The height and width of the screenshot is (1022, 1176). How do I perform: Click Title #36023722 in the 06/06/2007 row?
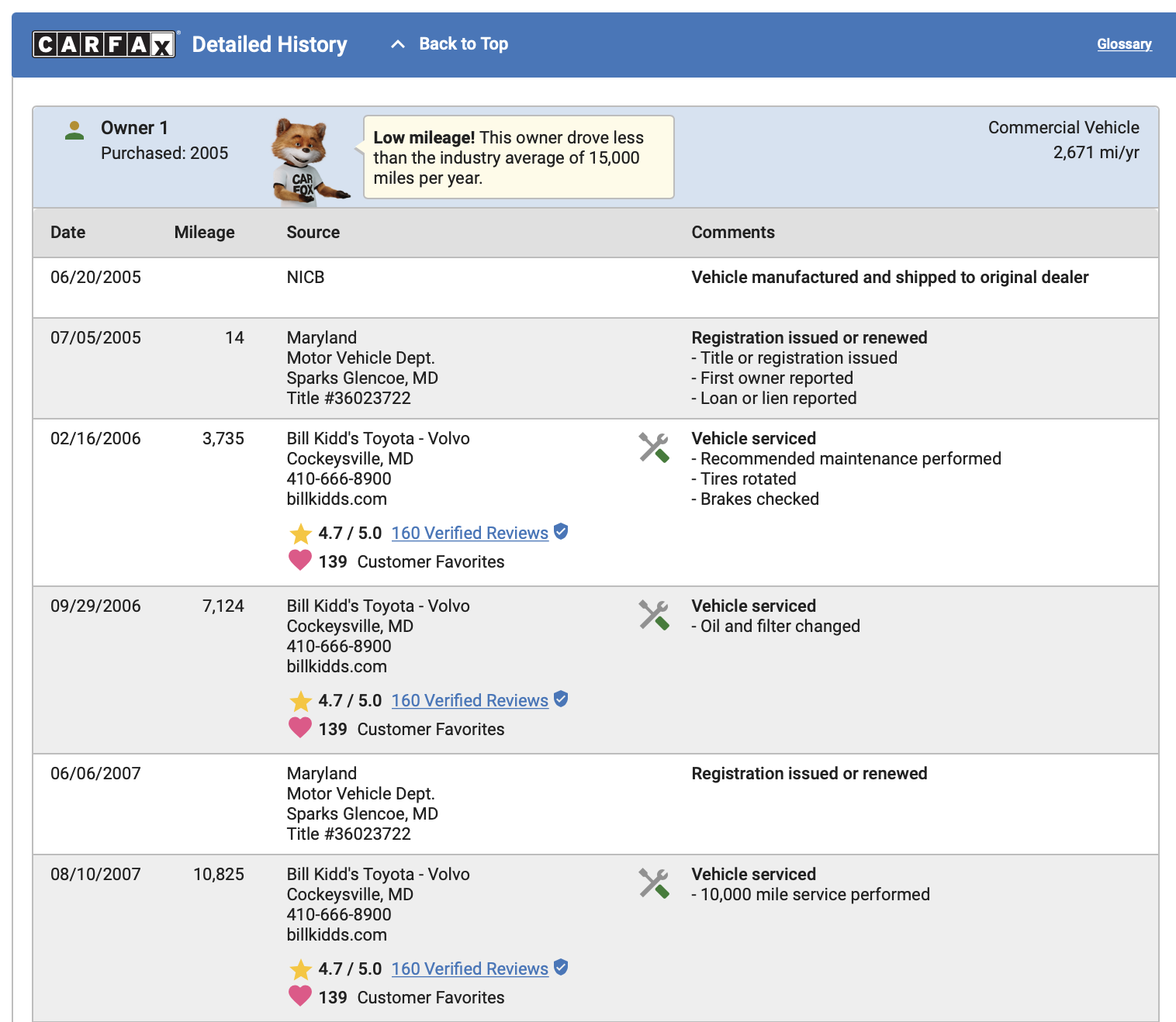tap(349, 834)
